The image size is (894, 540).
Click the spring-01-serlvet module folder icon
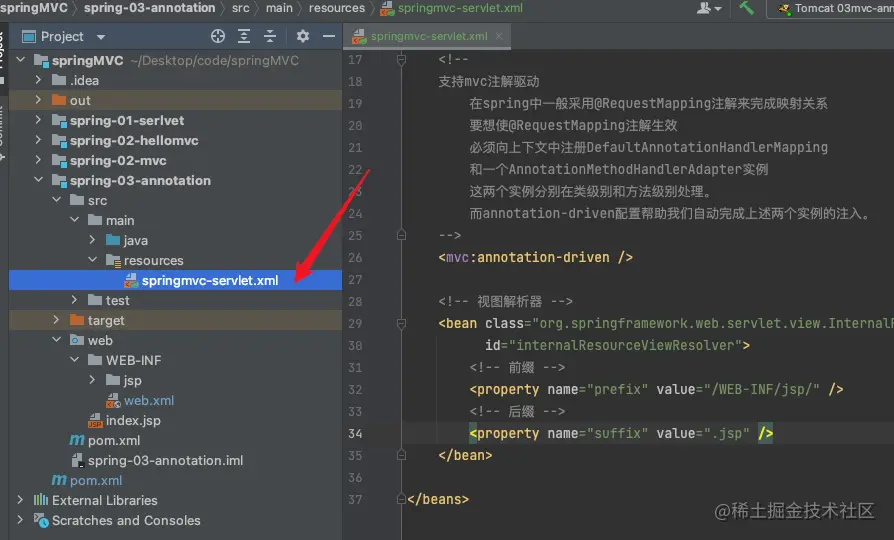pyautogui.click(x=59, y=120)
